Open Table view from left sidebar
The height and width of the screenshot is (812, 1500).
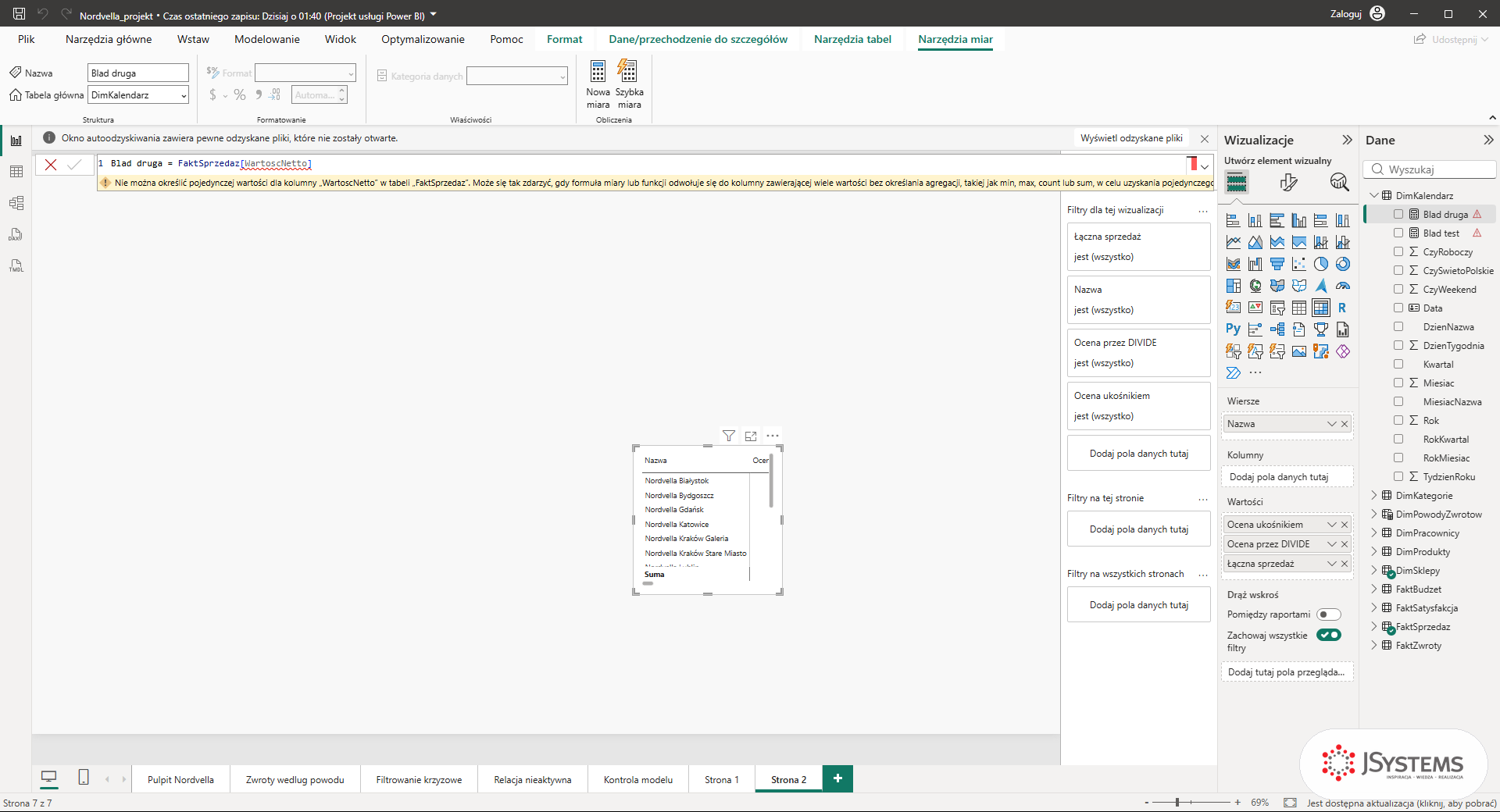[16, 172]
